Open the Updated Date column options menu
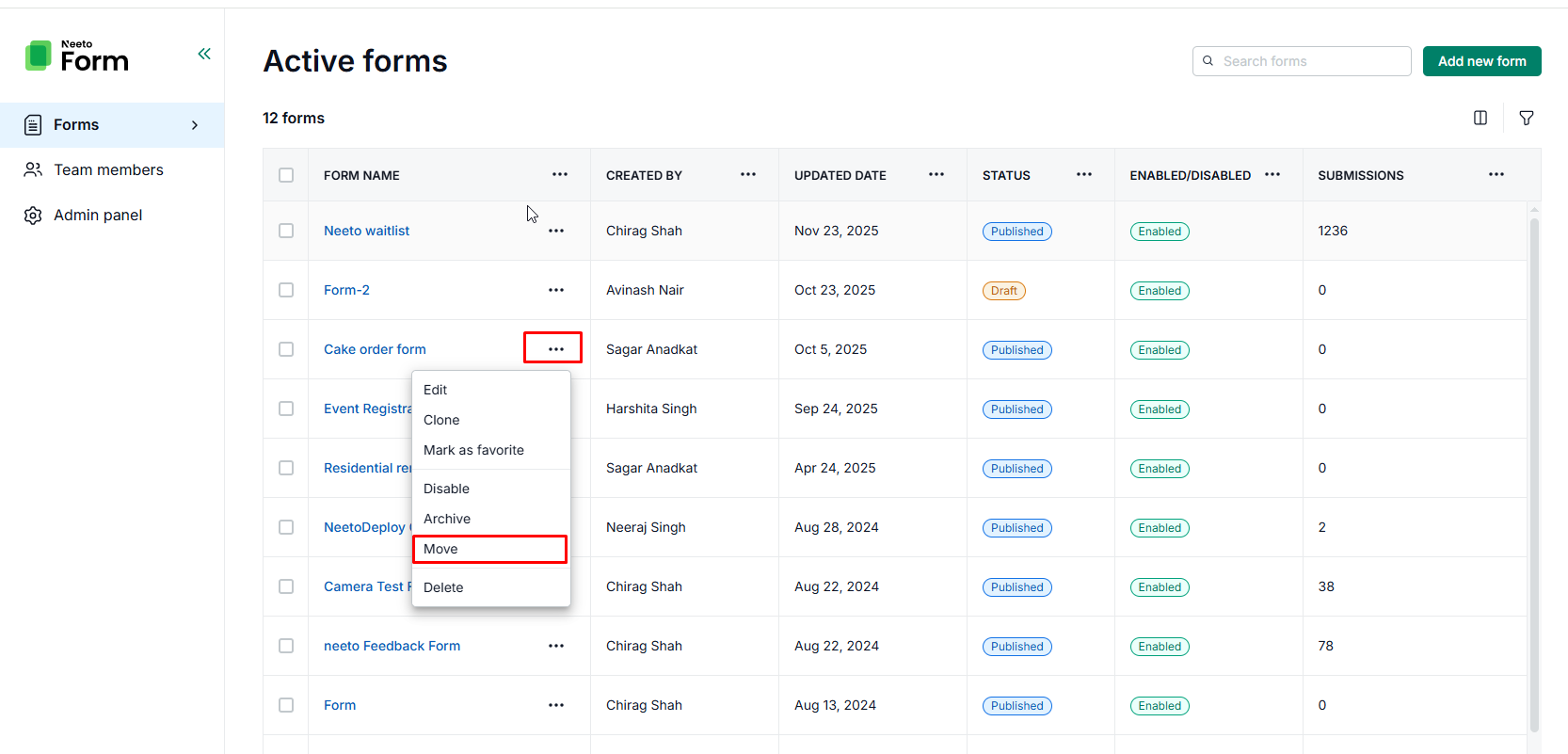The image size is (1568, 754). [x=936, y=174]
